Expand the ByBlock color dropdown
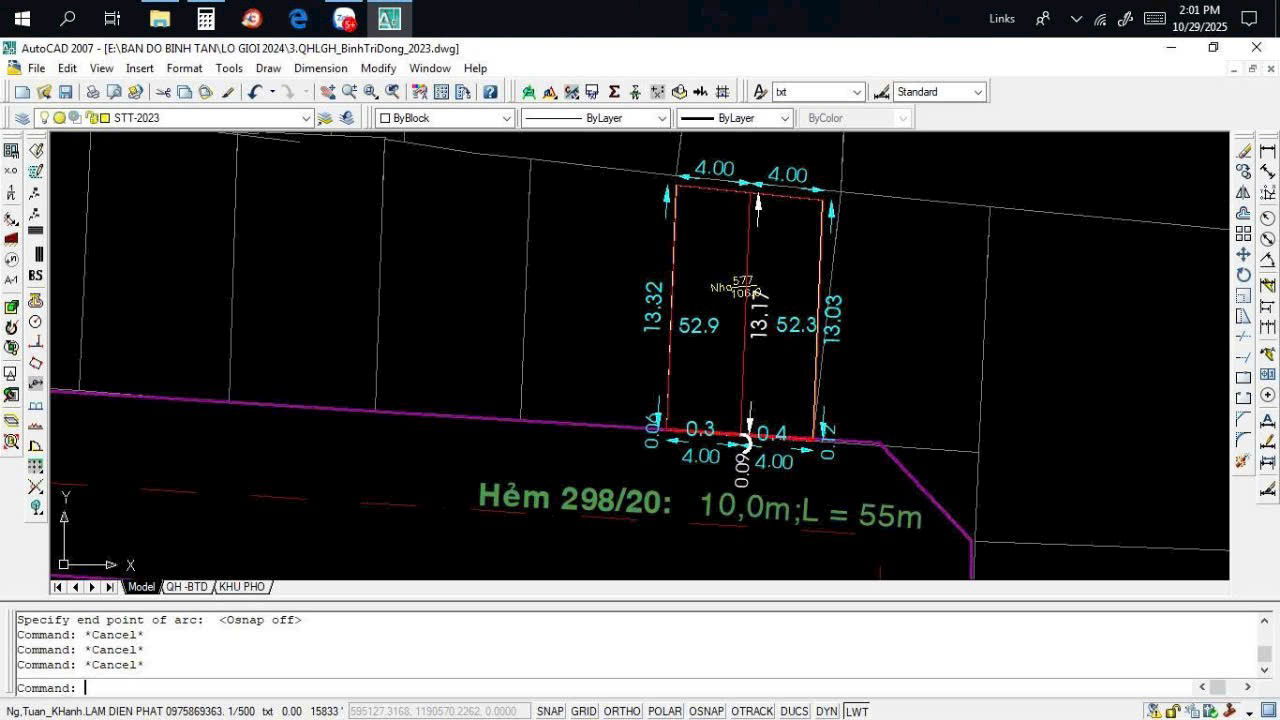Screen dimensions: 1280x720 506,118
